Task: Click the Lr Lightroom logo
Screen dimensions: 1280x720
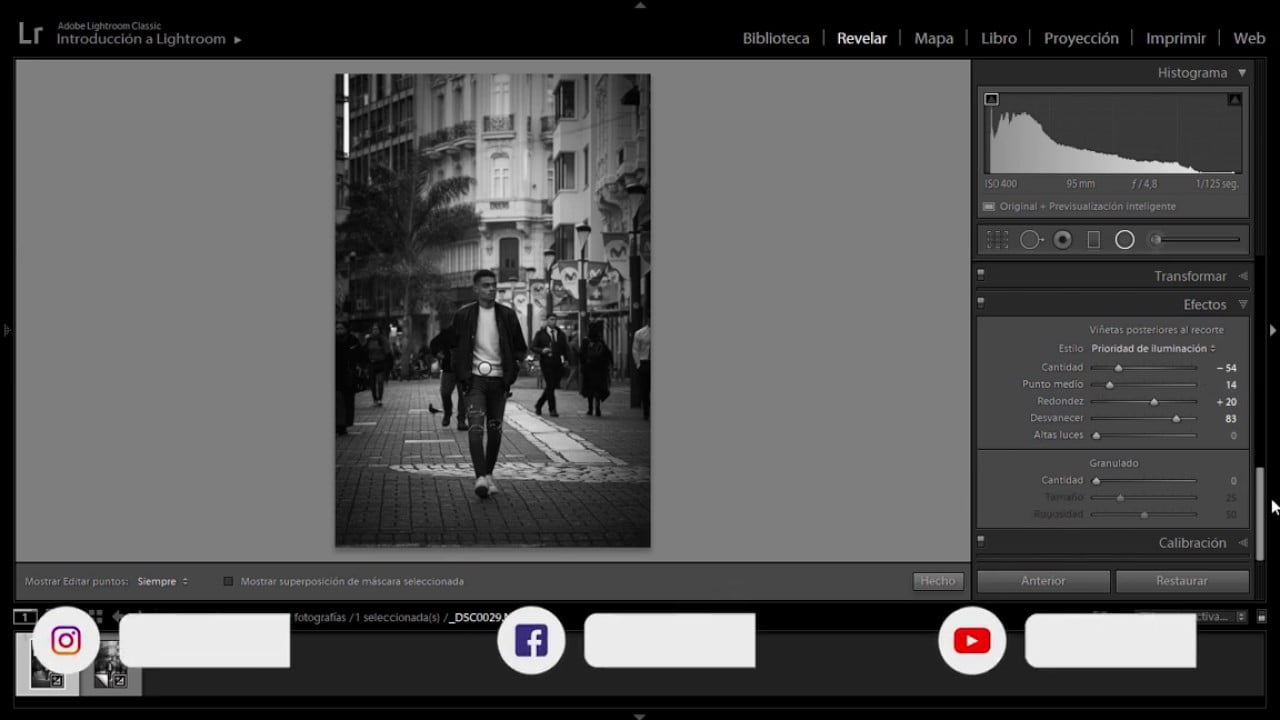Action: click(30, 33)
